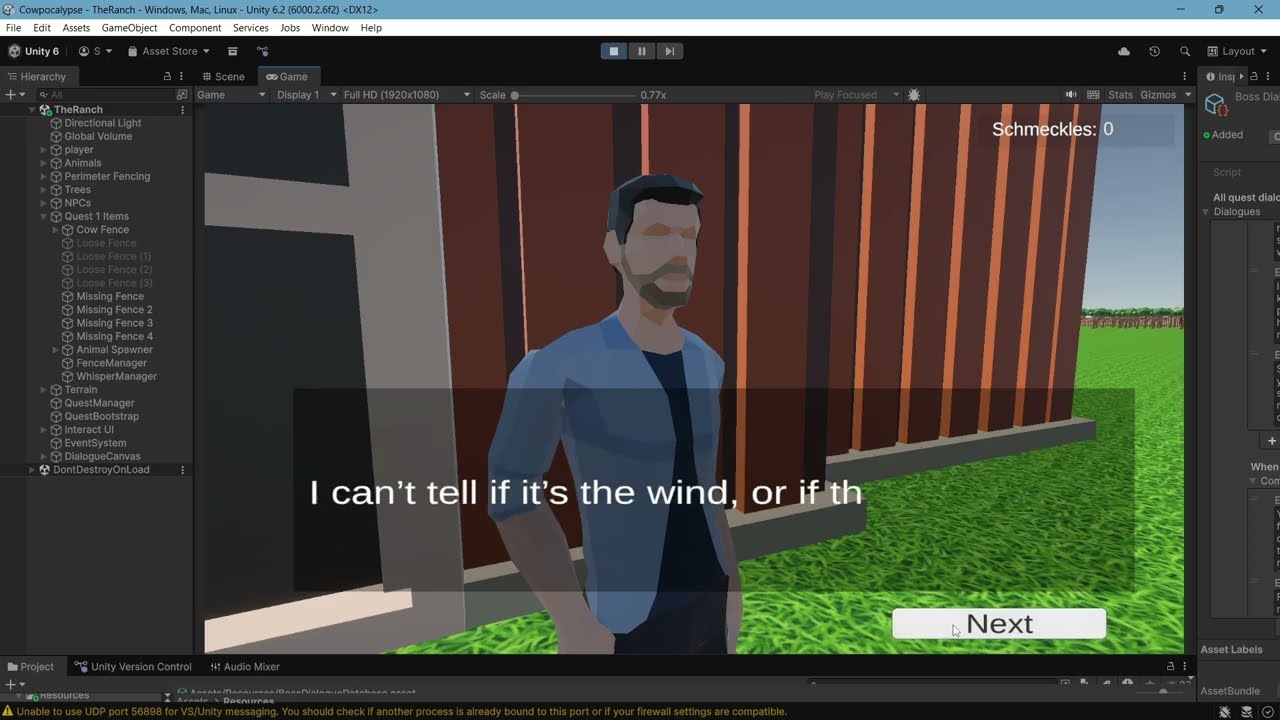Open the GameObject menu

point(129,28)
